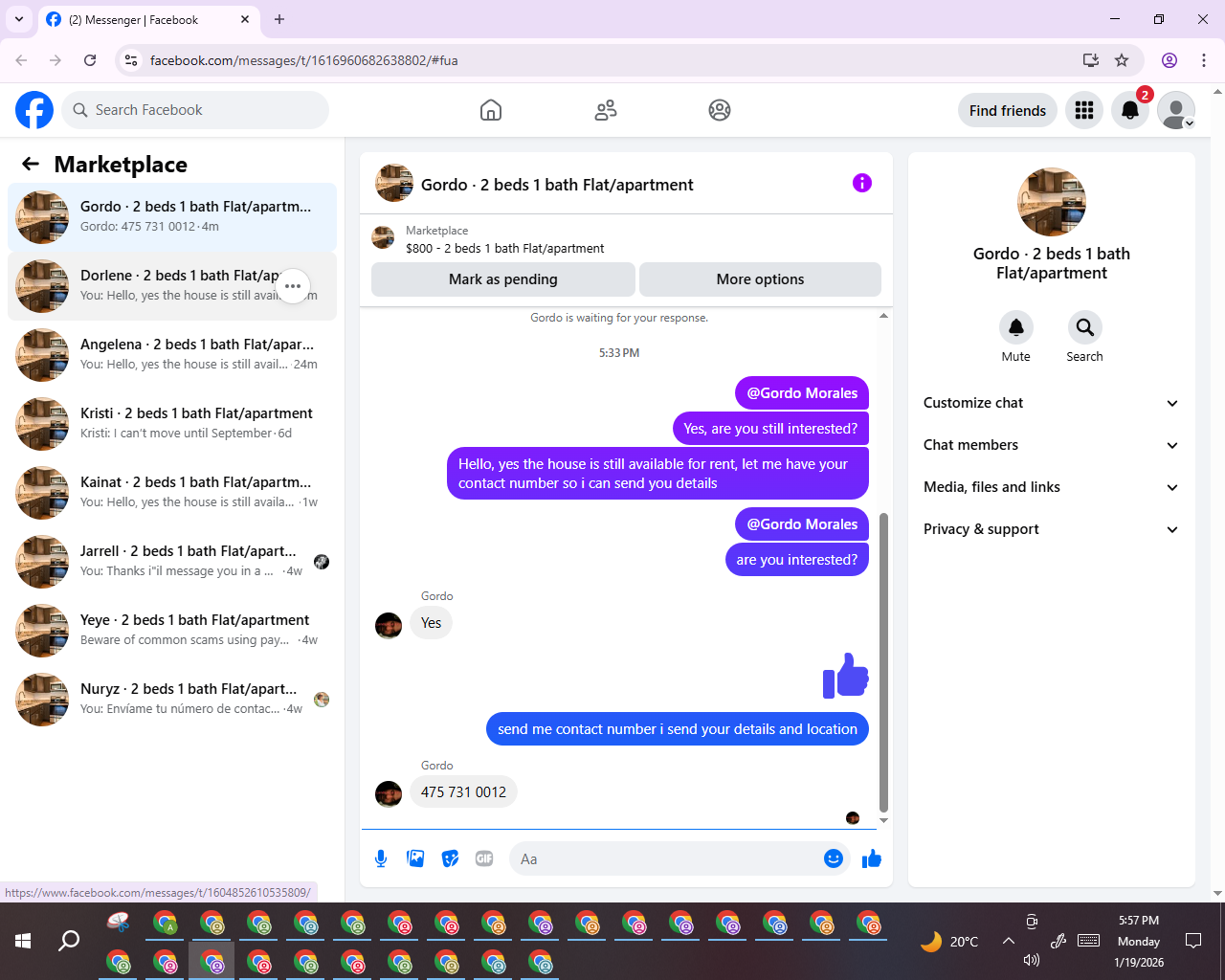Open the volume control in tray
Image resolution: width=1225 pixels, height=980 pixels.
click(1031, 960)
